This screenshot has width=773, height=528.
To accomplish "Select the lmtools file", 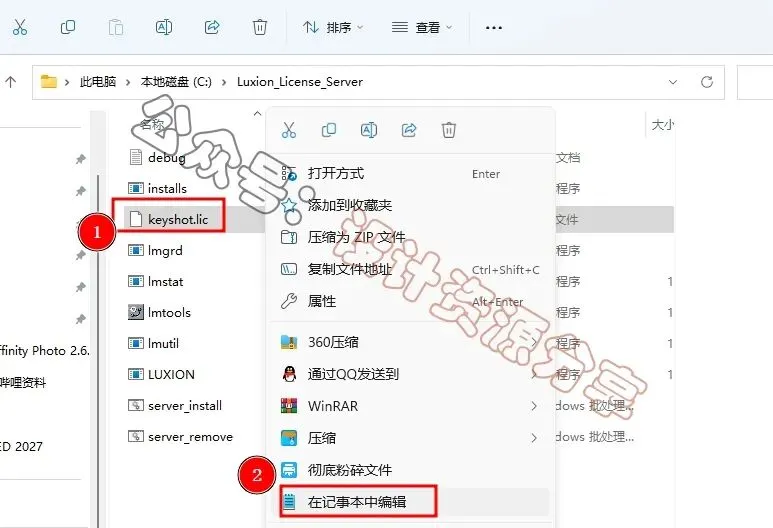I will pos(169,313).
